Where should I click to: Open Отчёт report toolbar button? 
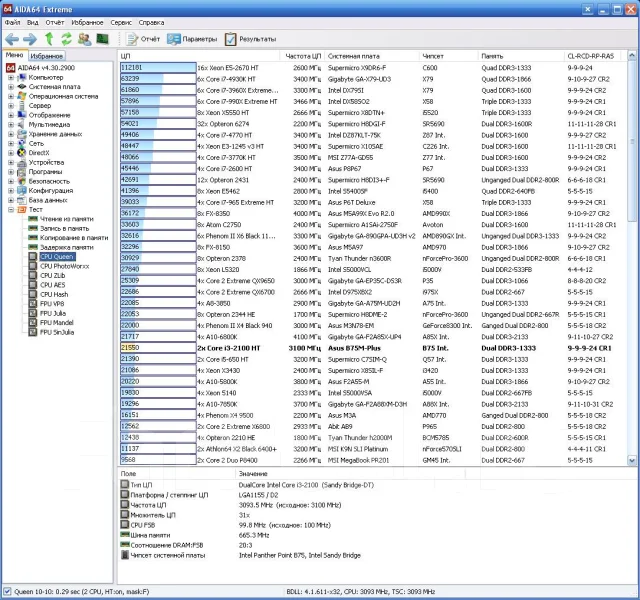click(x=143, y=39)
